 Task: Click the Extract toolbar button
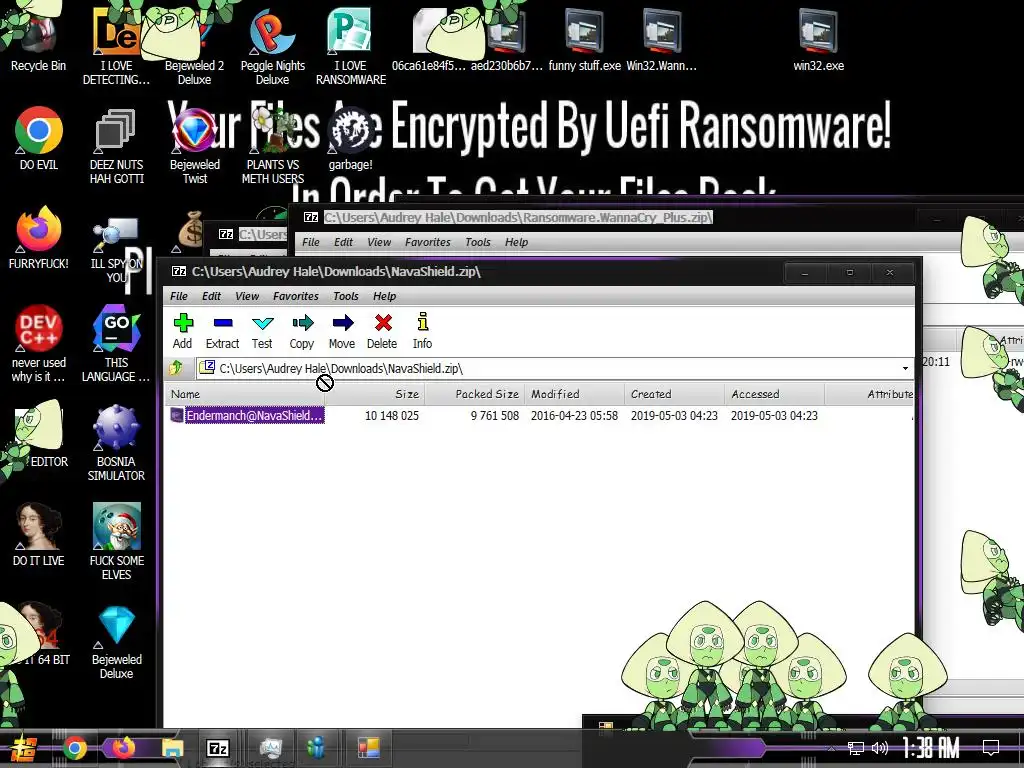tap(222, 331)
